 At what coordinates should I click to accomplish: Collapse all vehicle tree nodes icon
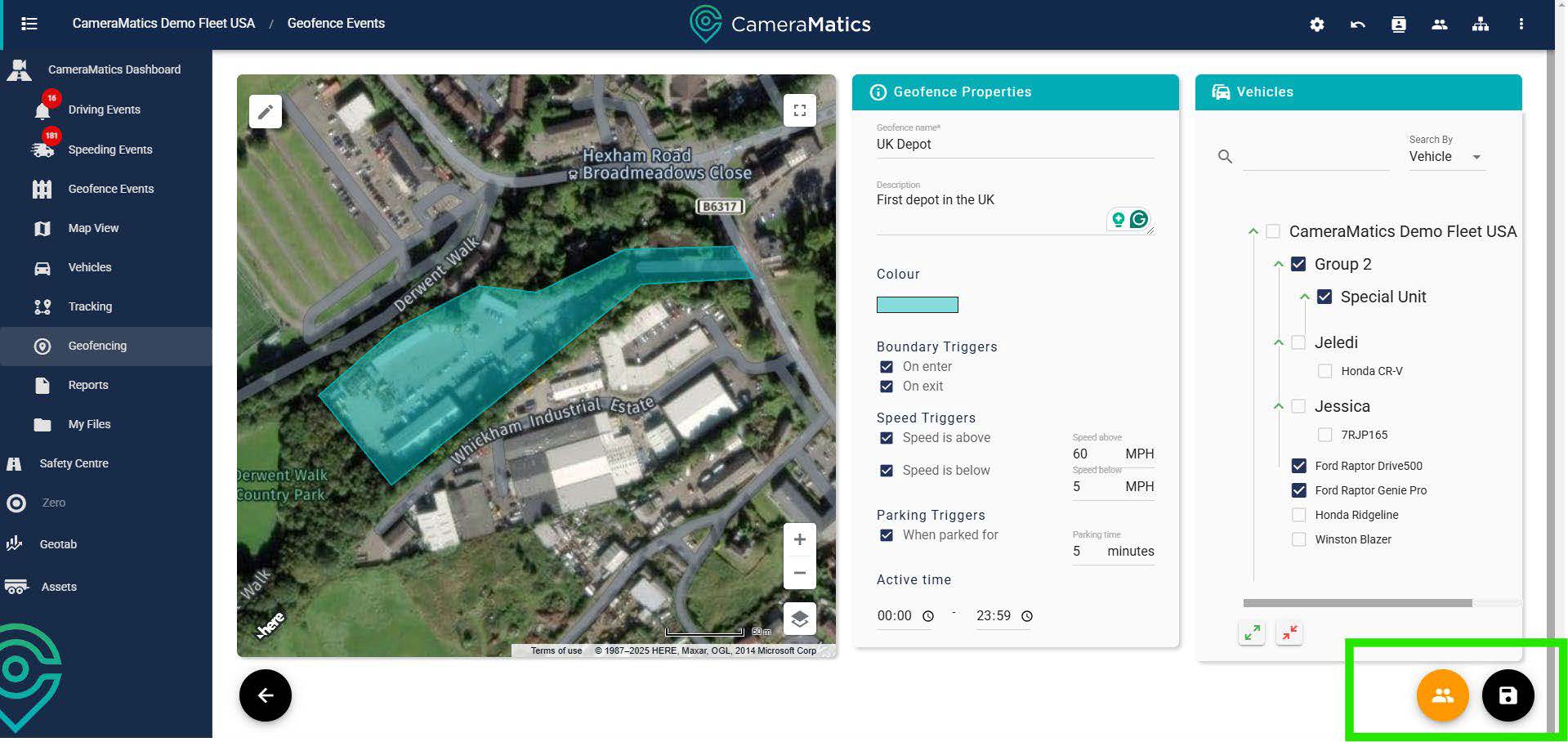coord(1289,632)
